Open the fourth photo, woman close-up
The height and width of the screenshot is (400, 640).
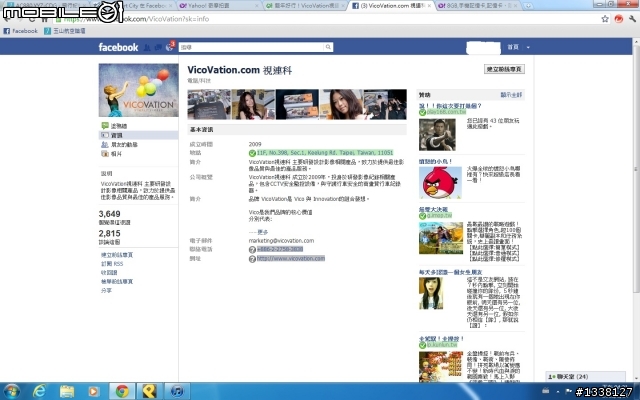(x=341, y=104)
